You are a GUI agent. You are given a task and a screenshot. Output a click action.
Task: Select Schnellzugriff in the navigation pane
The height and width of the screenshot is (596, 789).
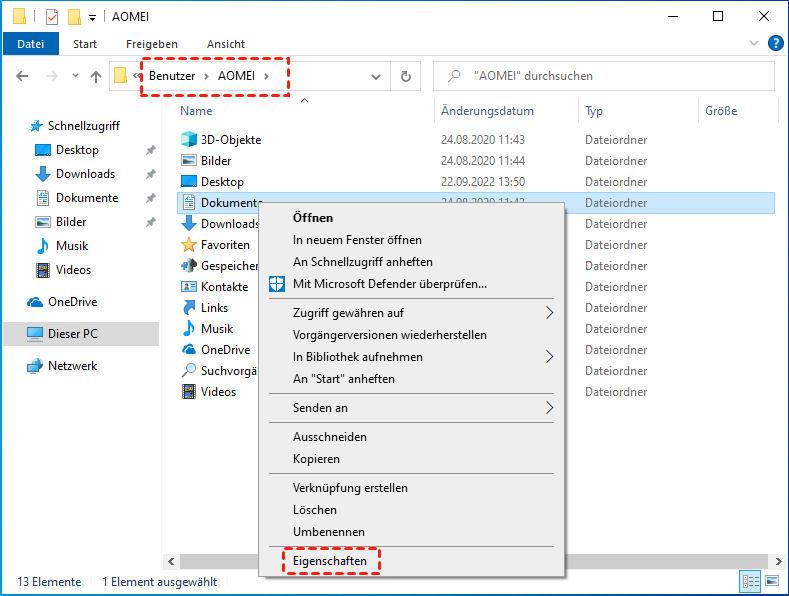pyautogui.click(x=75, y=126)
